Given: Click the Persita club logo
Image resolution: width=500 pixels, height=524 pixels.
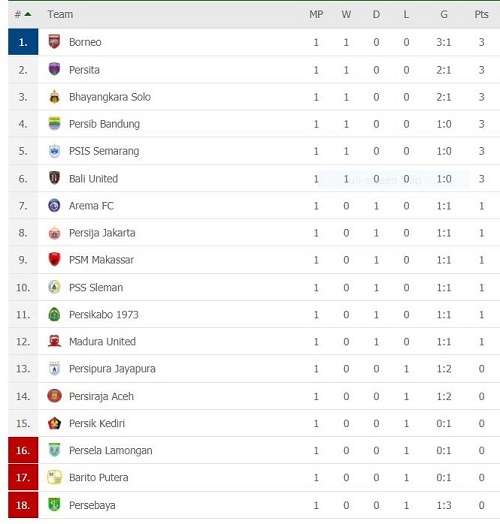Looking at the screenshot, I should [x=54, y=69].
